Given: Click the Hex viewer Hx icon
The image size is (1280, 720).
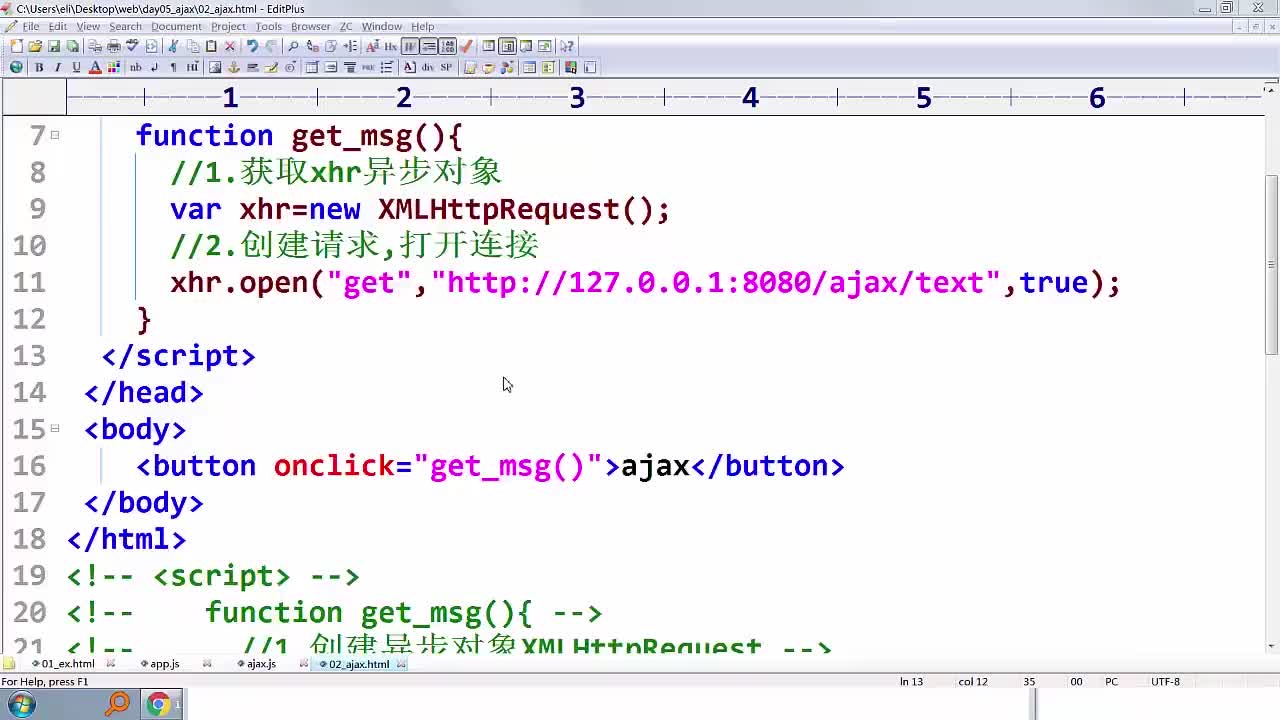Looking at the screenshot, I should 390,46.
